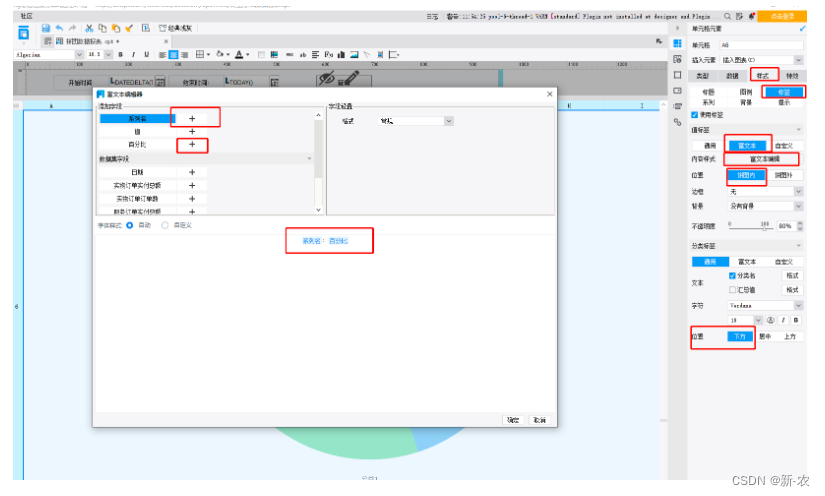This screenshot has width=825, height=496.
Task: Click the Undo arrow icon
Action: pos(59,28)
